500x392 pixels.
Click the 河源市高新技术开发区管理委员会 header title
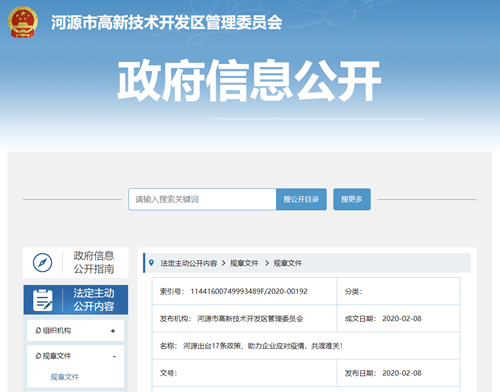167,23
